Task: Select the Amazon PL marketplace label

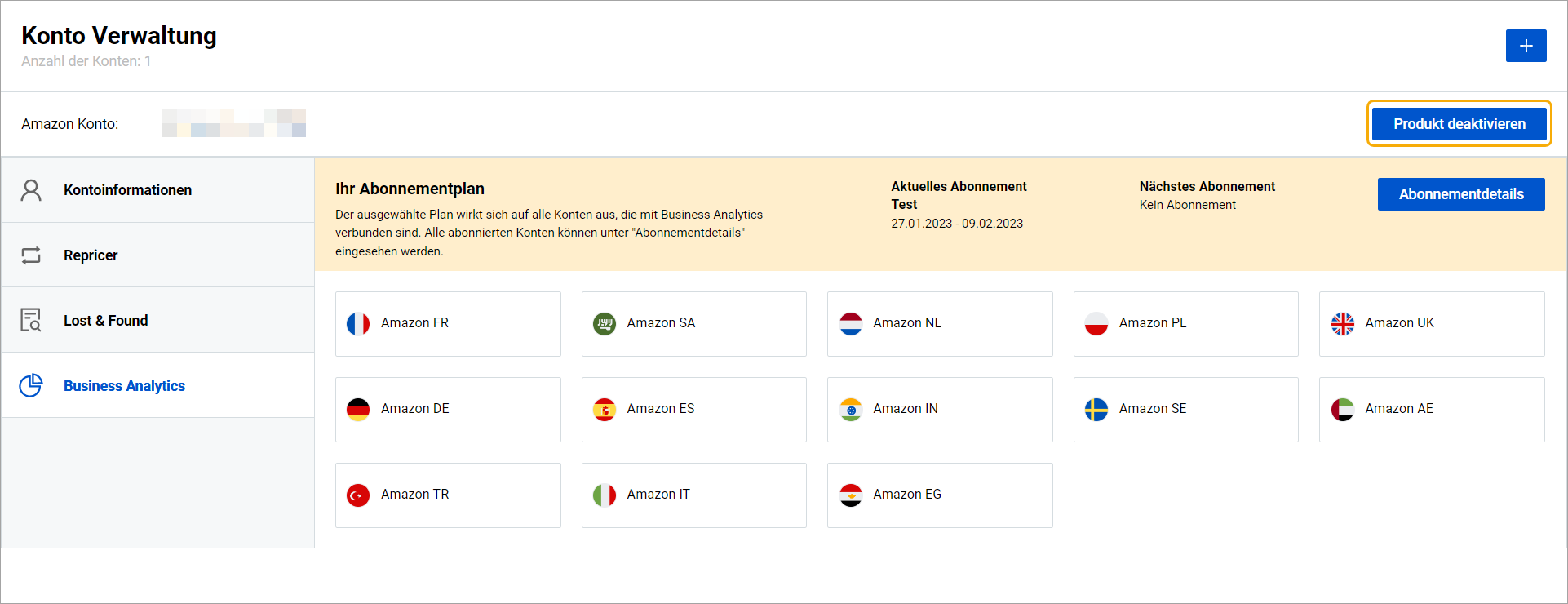Action: click(1153, 323)
